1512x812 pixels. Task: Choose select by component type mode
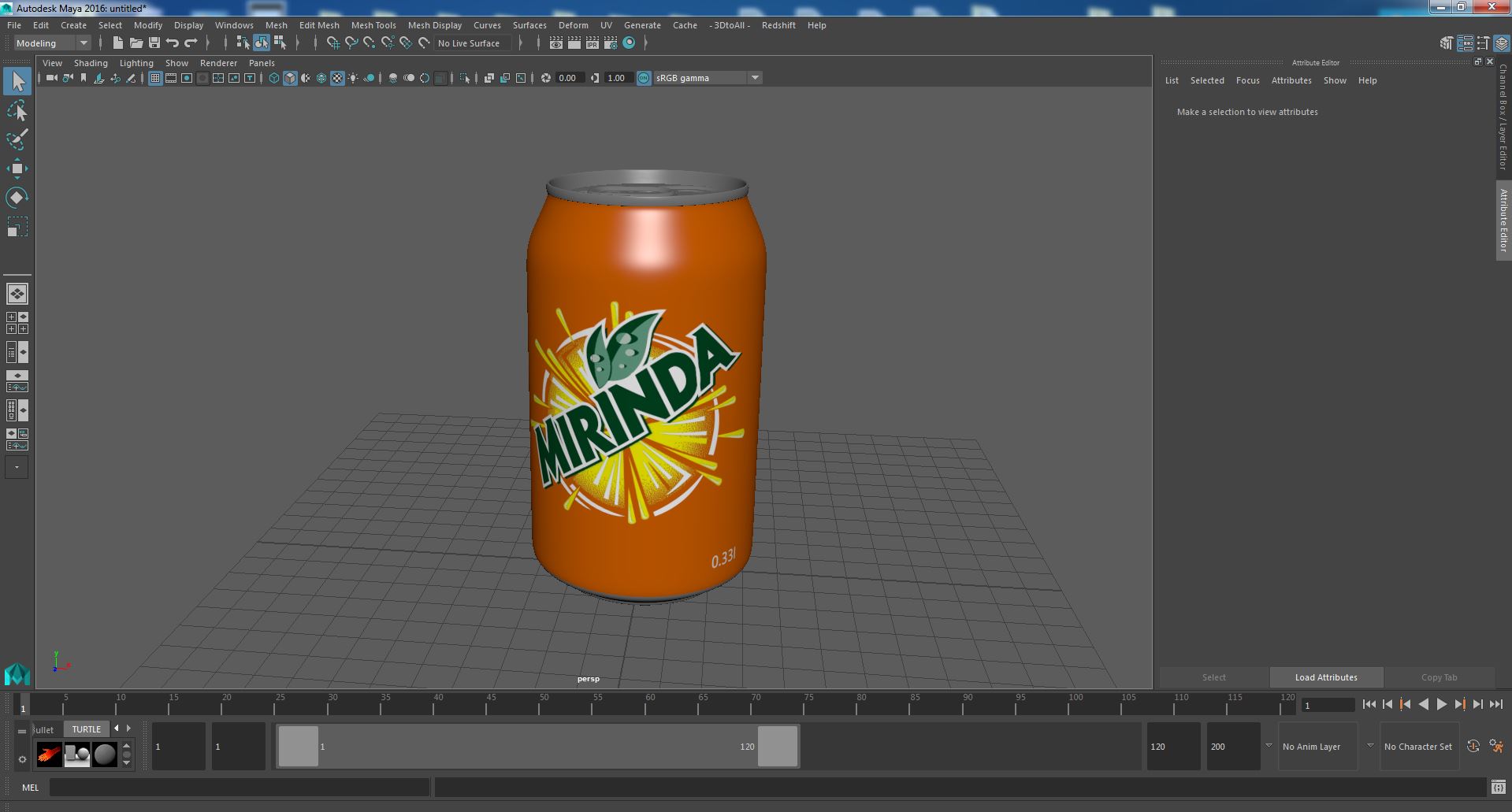tap(280, 43)
